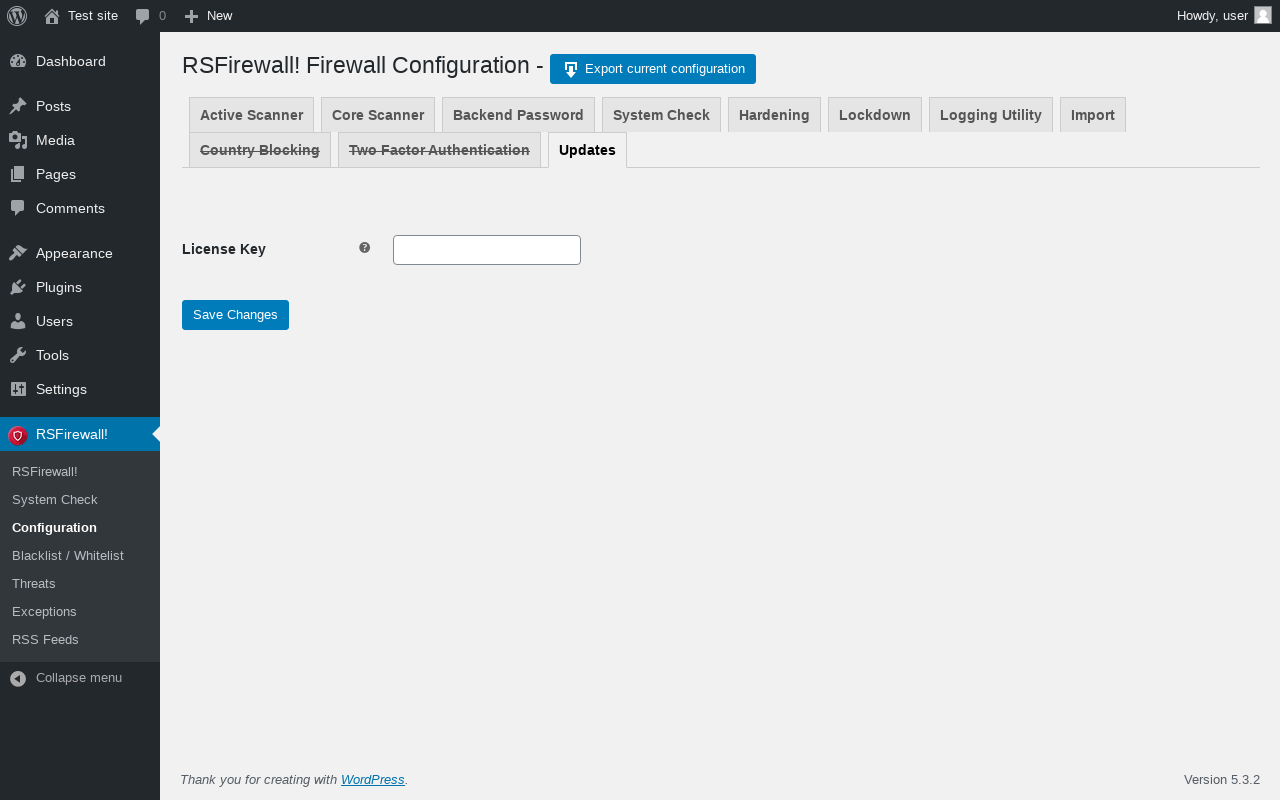Open Exceptions submenu entry
The width and height of the screenshot is (1280, 800).
point(44,611)
